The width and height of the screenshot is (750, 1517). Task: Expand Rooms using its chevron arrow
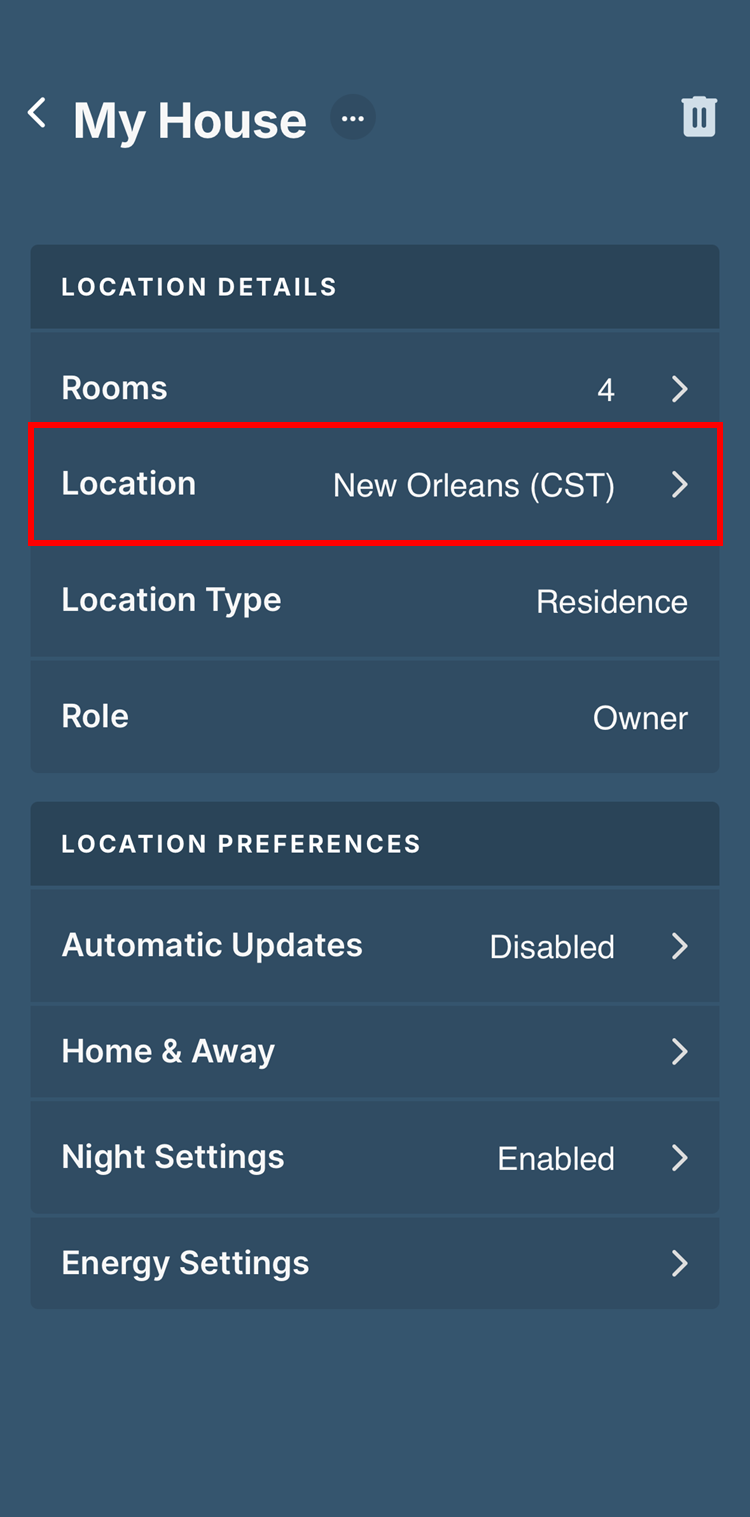pyautogui.click(x=680, y=389)
